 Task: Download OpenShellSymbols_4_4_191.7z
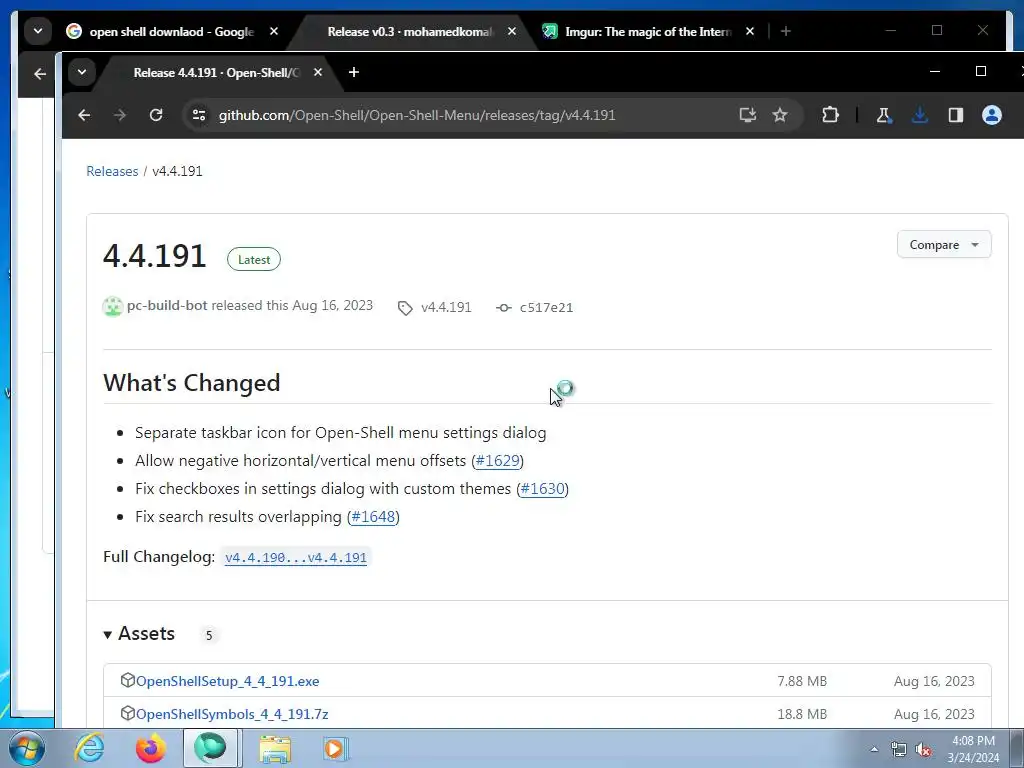point(232,714)
